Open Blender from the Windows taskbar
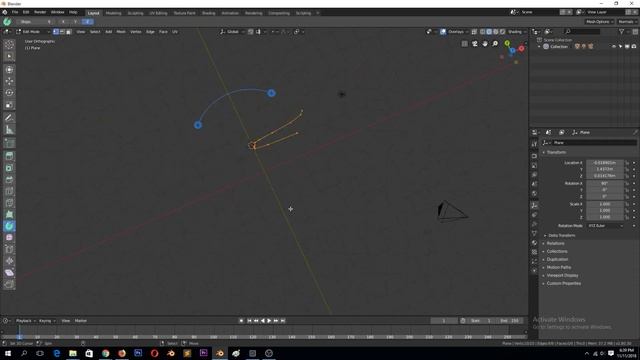The width and height of the screenshot is (640, 360). coord(220,353)
